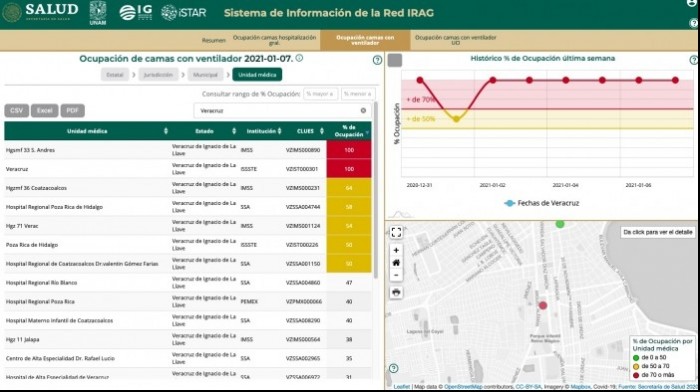Open help icon beside bed occupancy title
Viewport: 700px width, 392px height.
[377, 60]
